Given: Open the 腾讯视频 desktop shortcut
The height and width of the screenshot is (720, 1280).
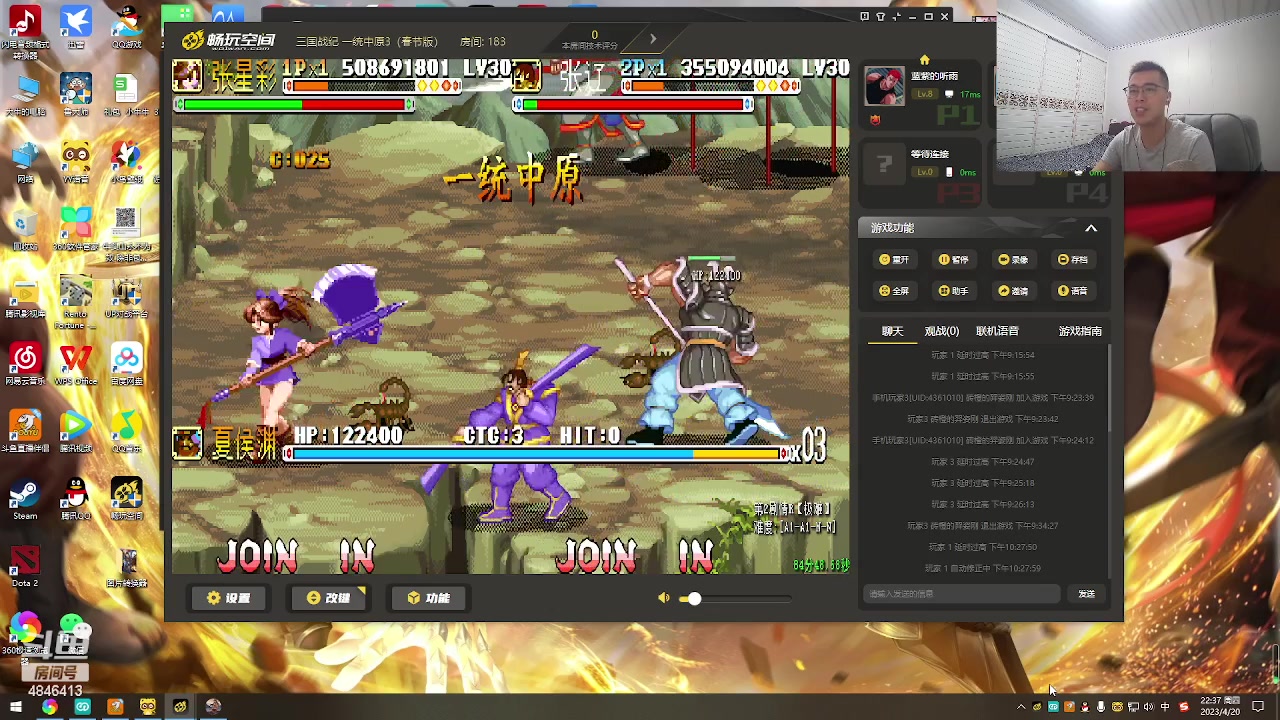Looking at the screenshot, I should pos(76,432).
